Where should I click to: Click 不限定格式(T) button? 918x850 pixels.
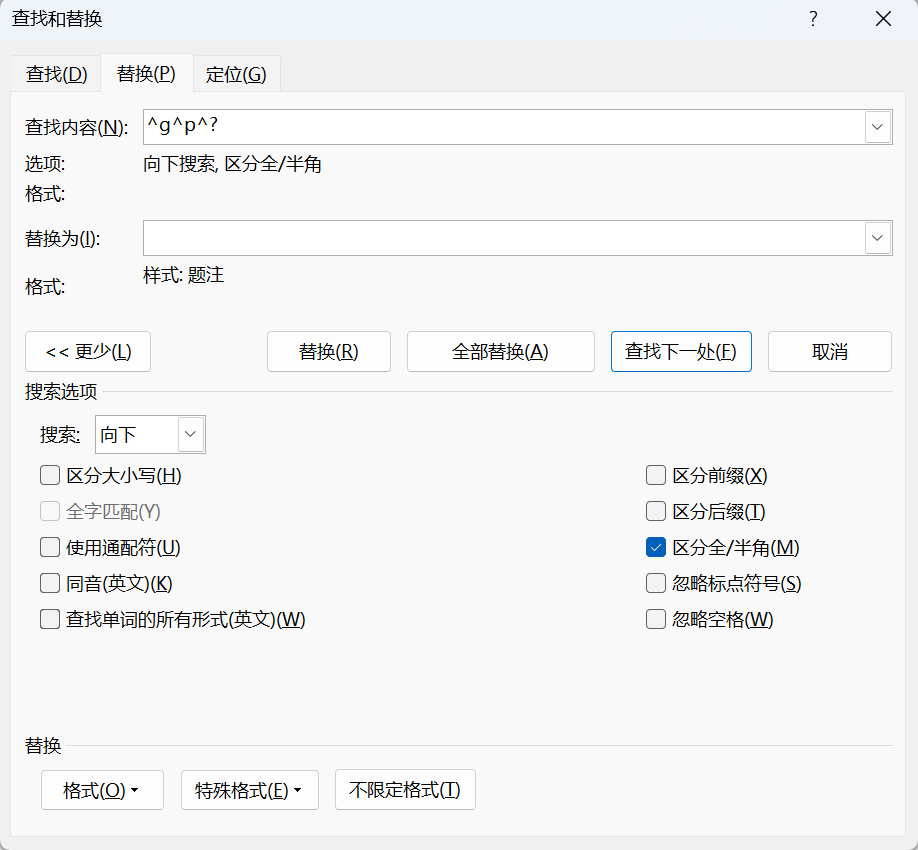pos(405,790)
